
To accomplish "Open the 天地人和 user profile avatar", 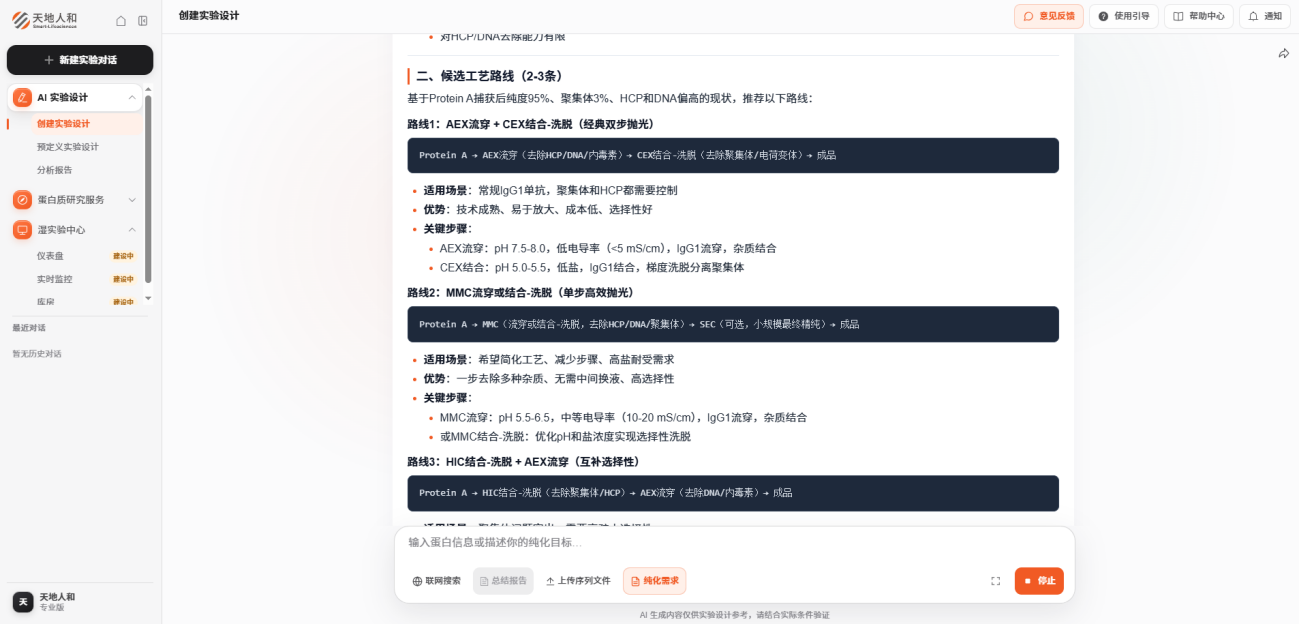I will 23,602.
